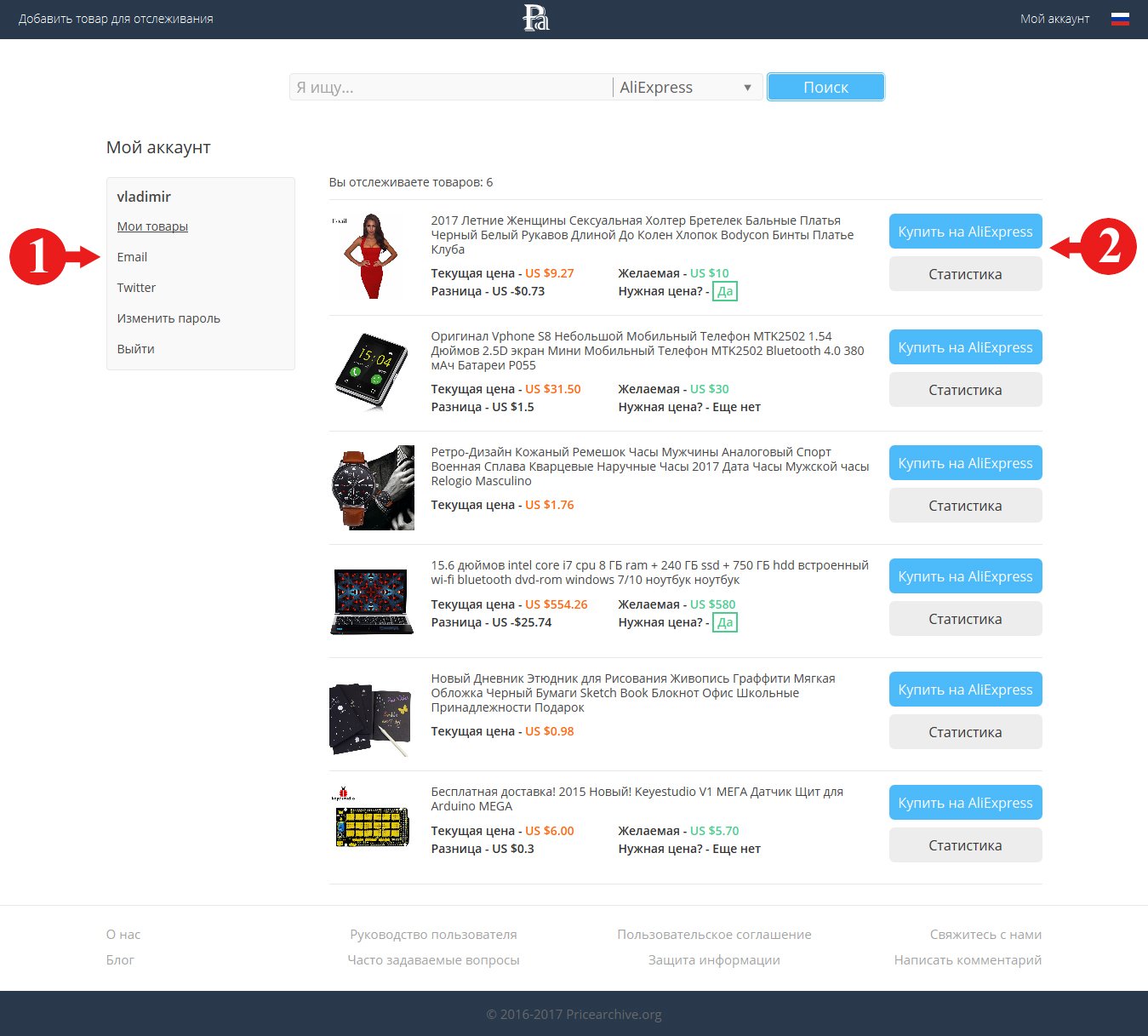This screenshot has height=1036, width=1148.
Task: Open the '2017 Летние Женщины' dress title
Action: click(x=643, y=235)
